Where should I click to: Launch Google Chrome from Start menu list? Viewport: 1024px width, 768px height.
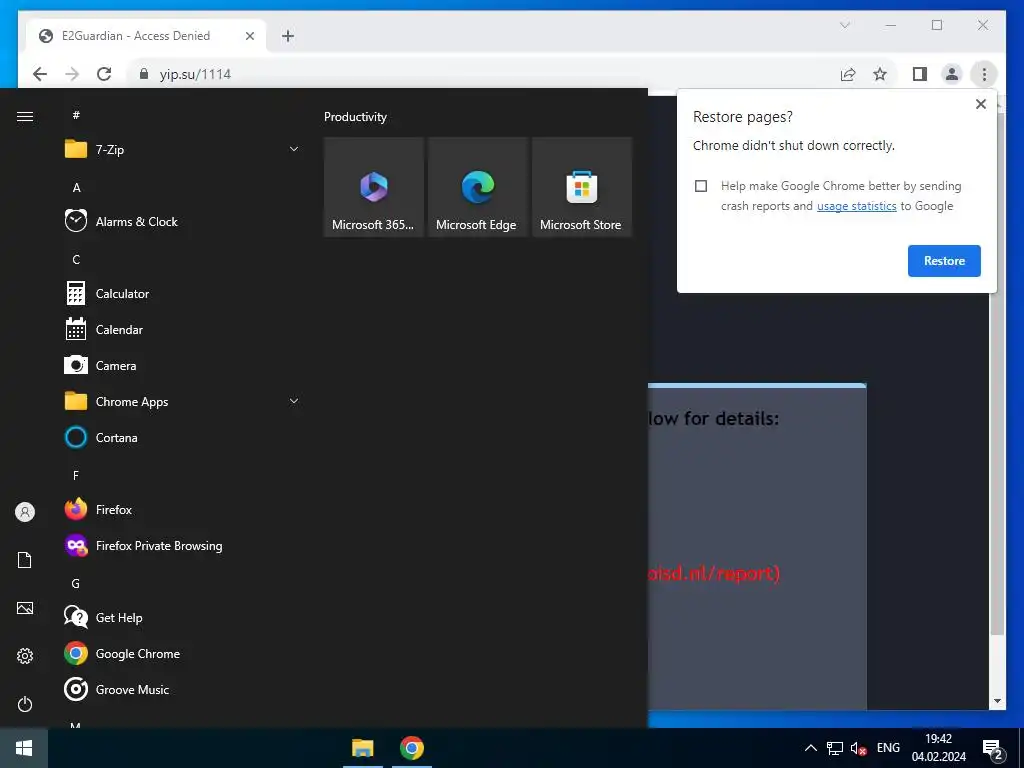coord(183,653)
